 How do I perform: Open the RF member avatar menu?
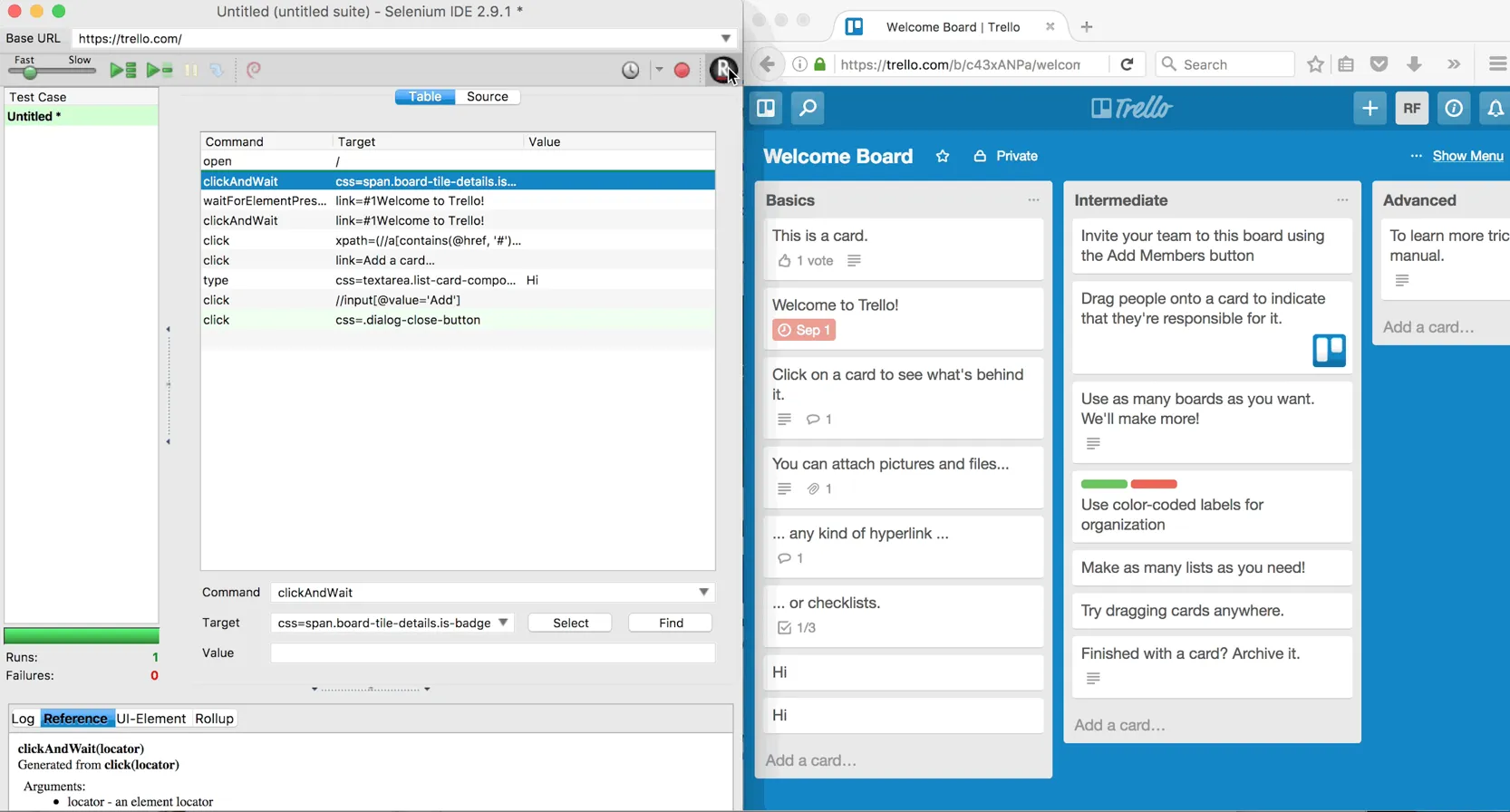[x=1412, y=109]
